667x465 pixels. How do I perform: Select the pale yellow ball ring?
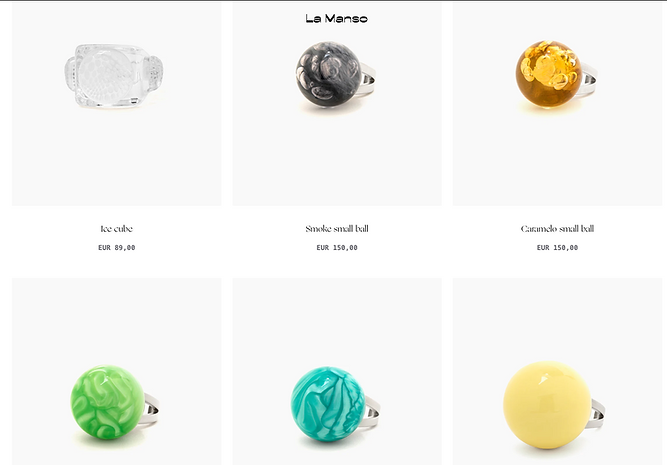click(557, 371)
